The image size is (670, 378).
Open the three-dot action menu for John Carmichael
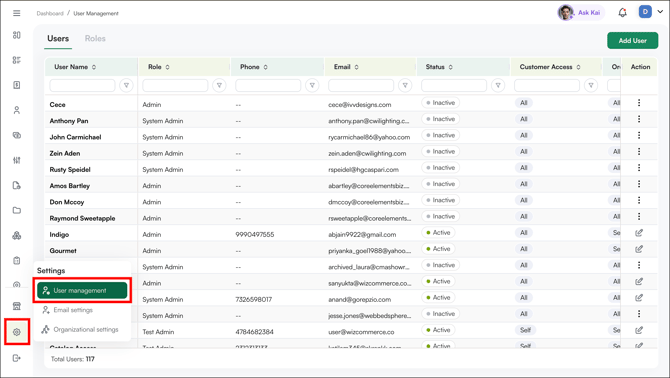point(639,135)
